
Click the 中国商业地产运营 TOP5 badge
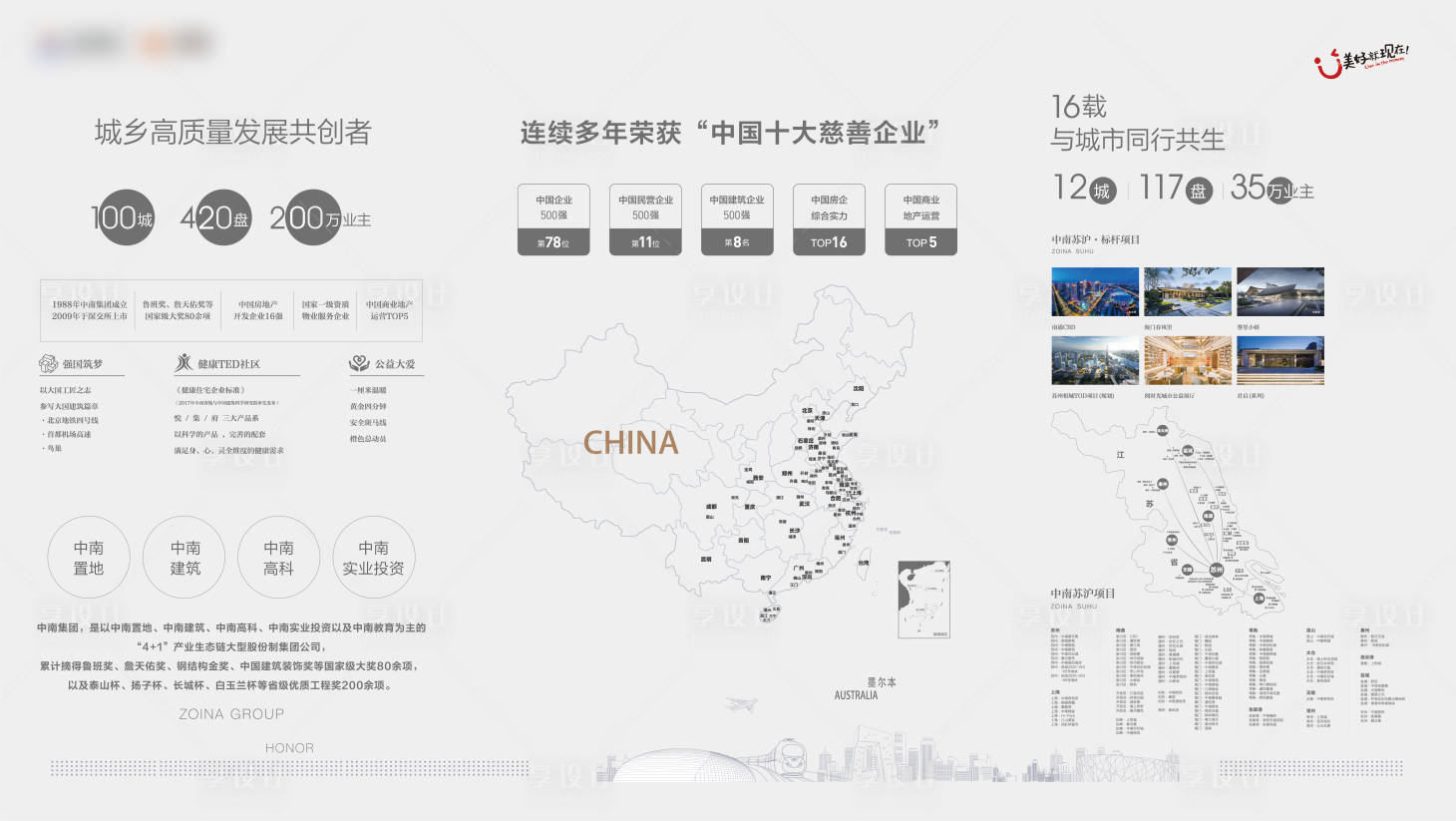(920, 219)
